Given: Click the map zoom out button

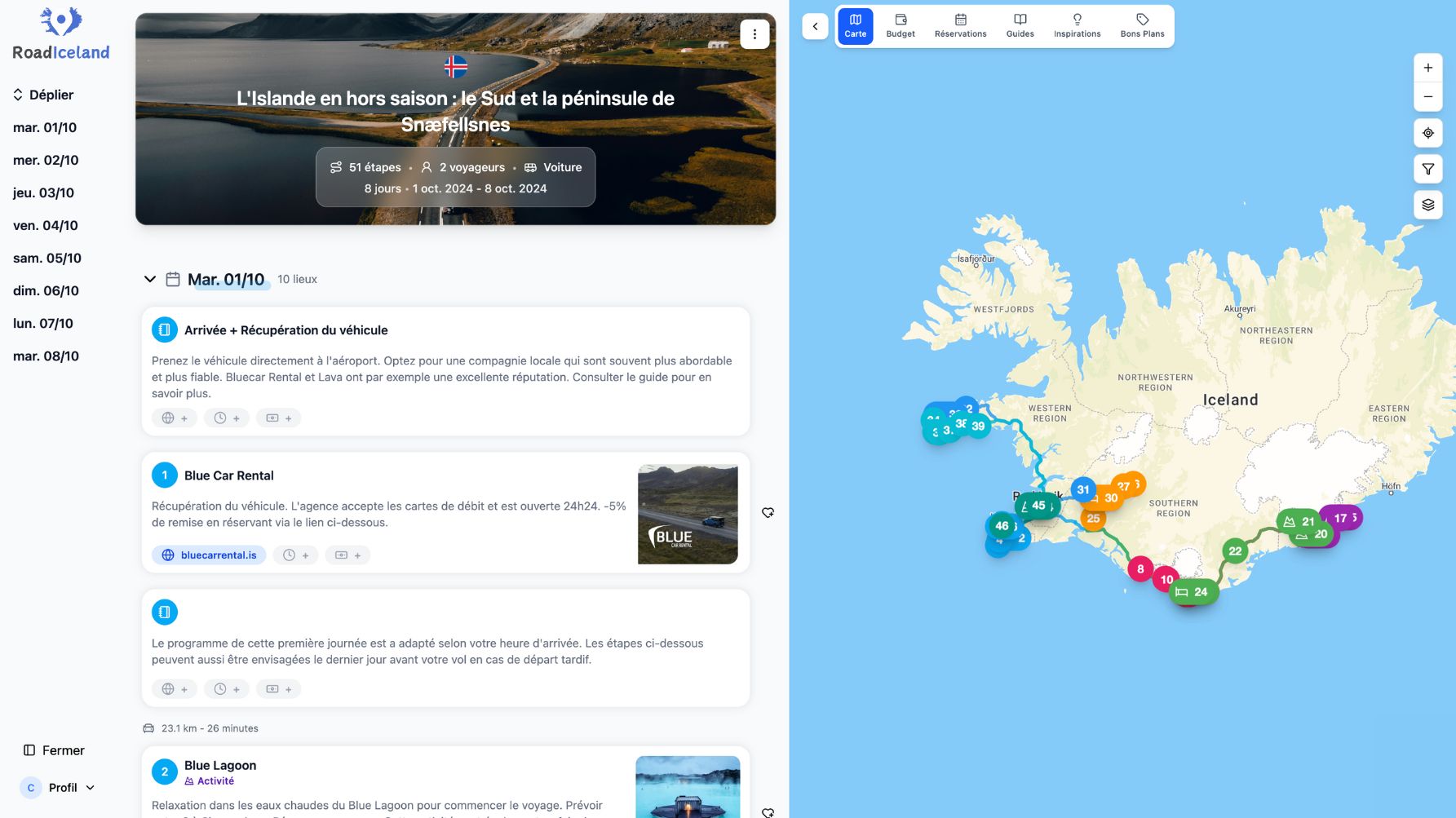Looking at the screenshot, I should pyautogui.click(x=1427, y=97).
